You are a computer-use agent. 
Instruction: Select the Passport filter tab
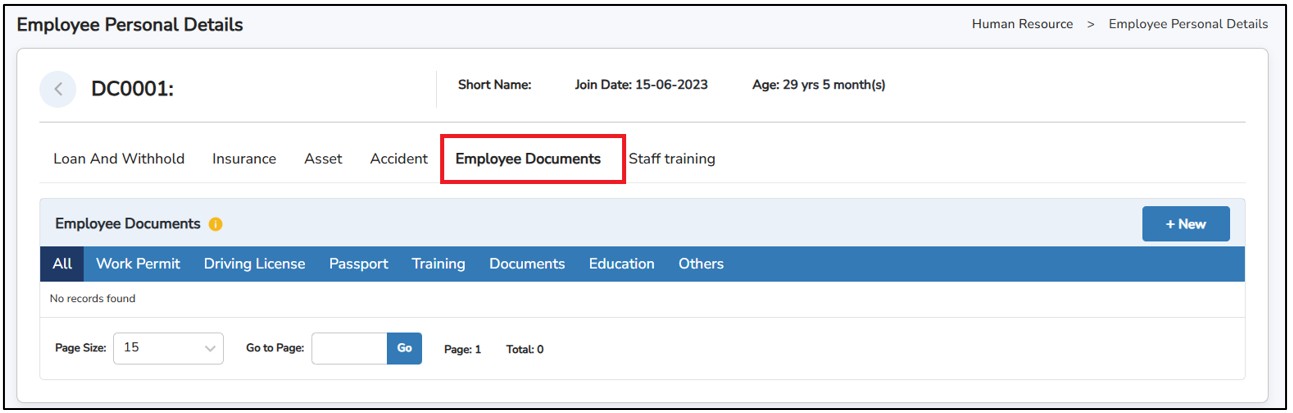point(358,264)
